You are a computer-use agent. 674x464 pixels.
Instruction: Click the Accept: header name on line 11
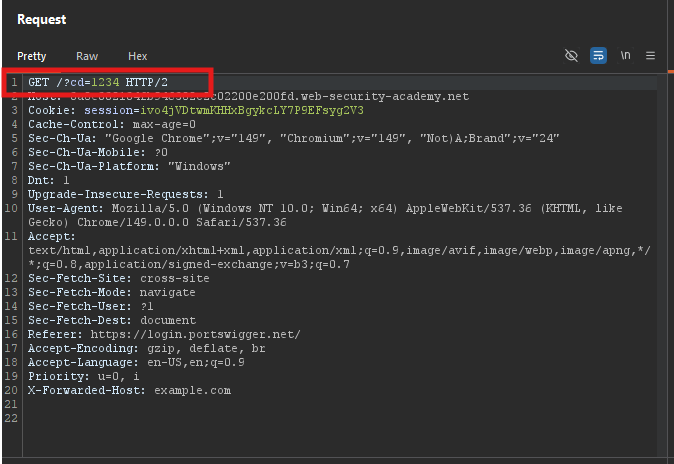pos(52,237)
